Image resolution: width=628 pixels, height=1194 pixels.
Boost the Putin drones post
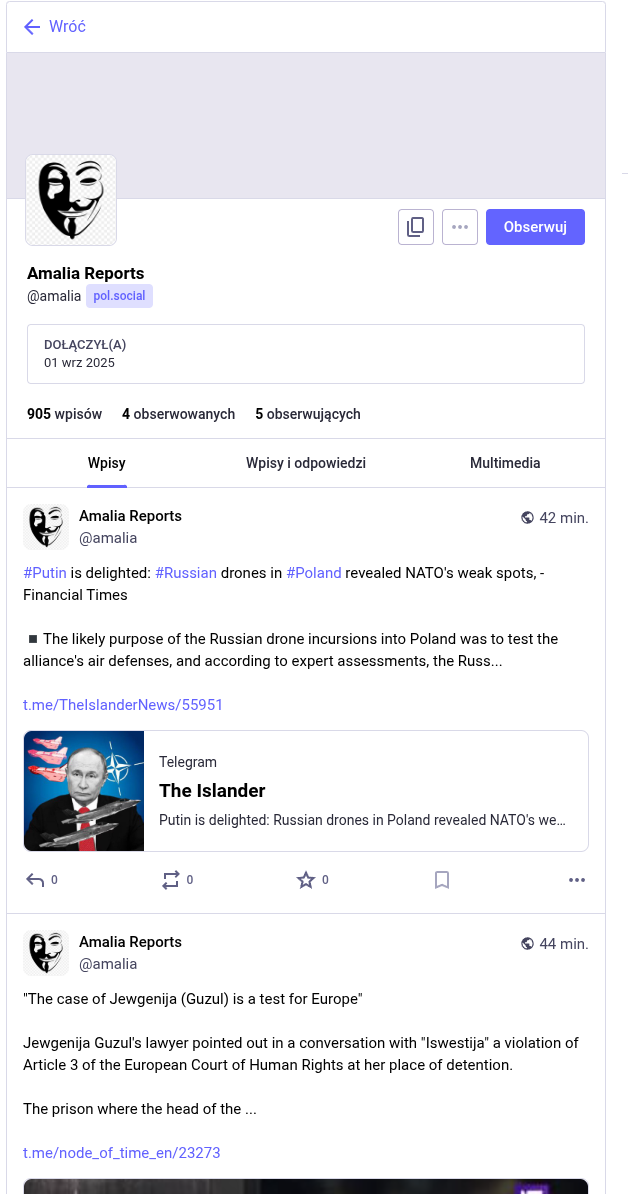coord(171,880)
